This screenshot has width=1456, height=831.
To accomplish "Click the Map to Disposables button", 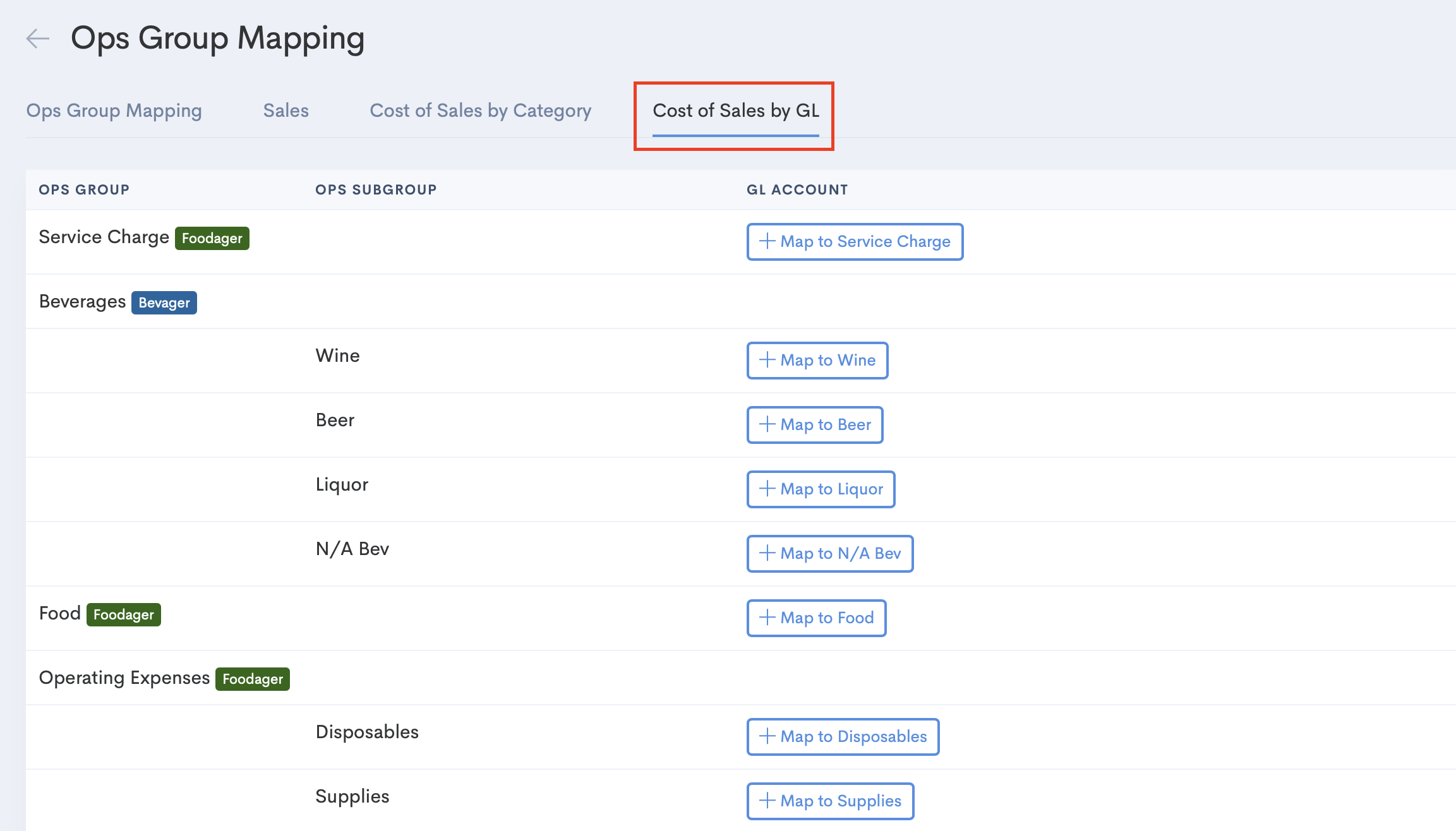I will point(843,736).
